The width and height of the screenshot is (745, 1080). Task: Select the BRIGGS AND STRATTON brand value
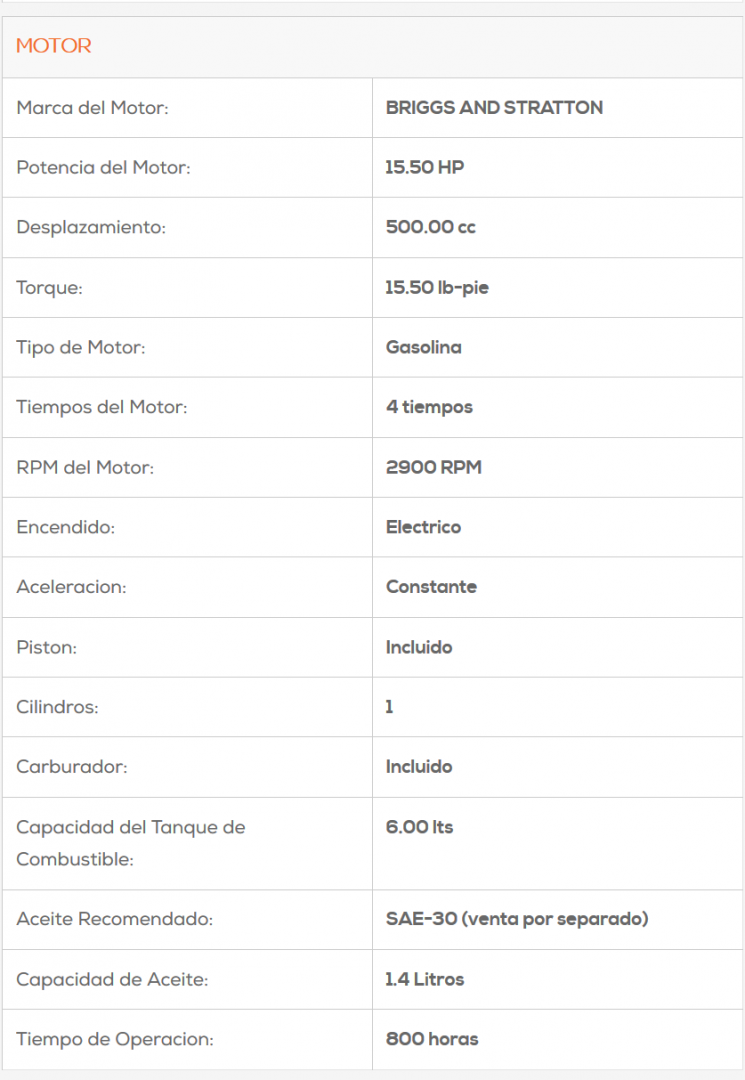tap(494, 107)
